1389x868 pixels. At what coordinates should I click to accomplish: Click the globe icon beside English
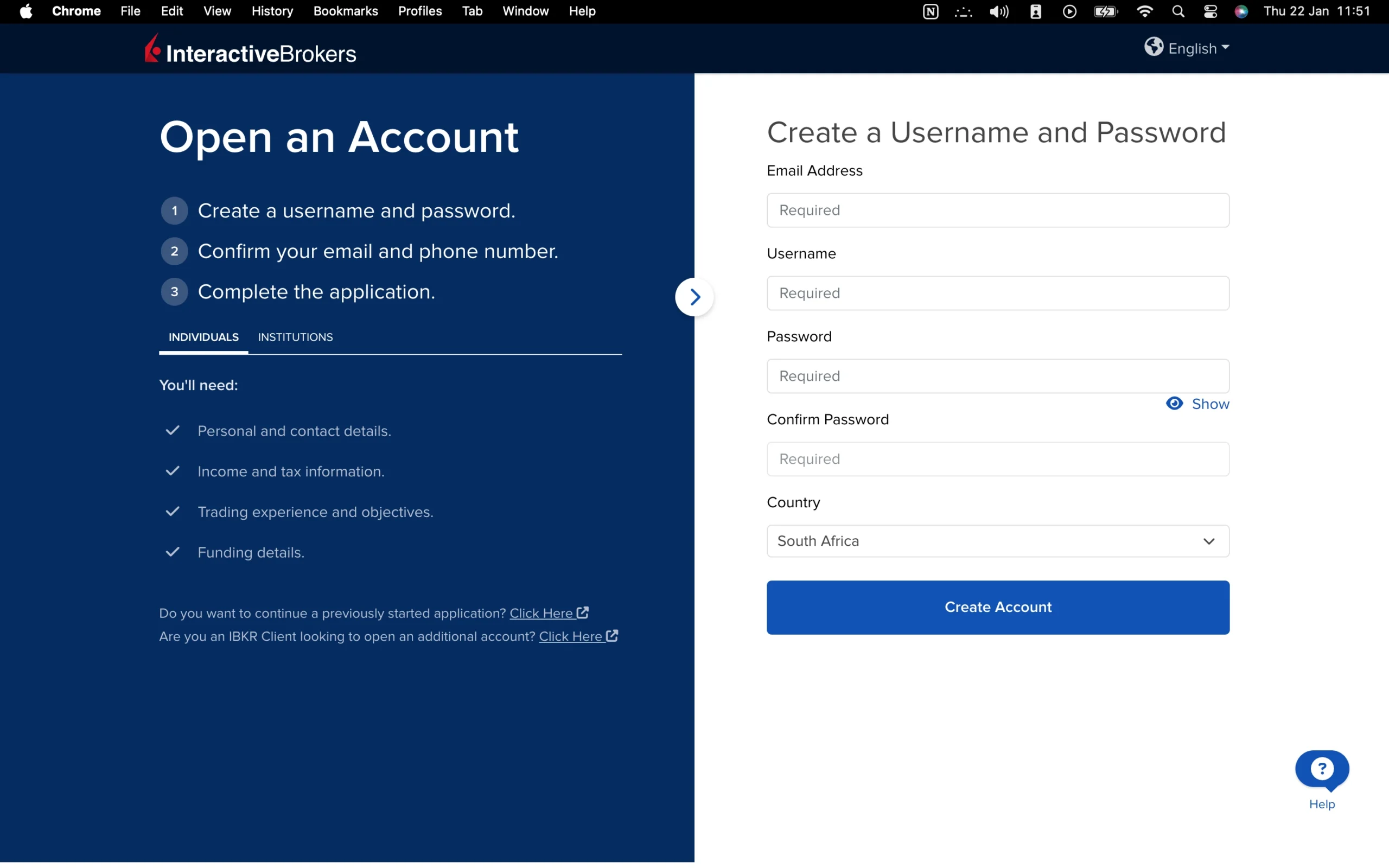click(1154, 47)
